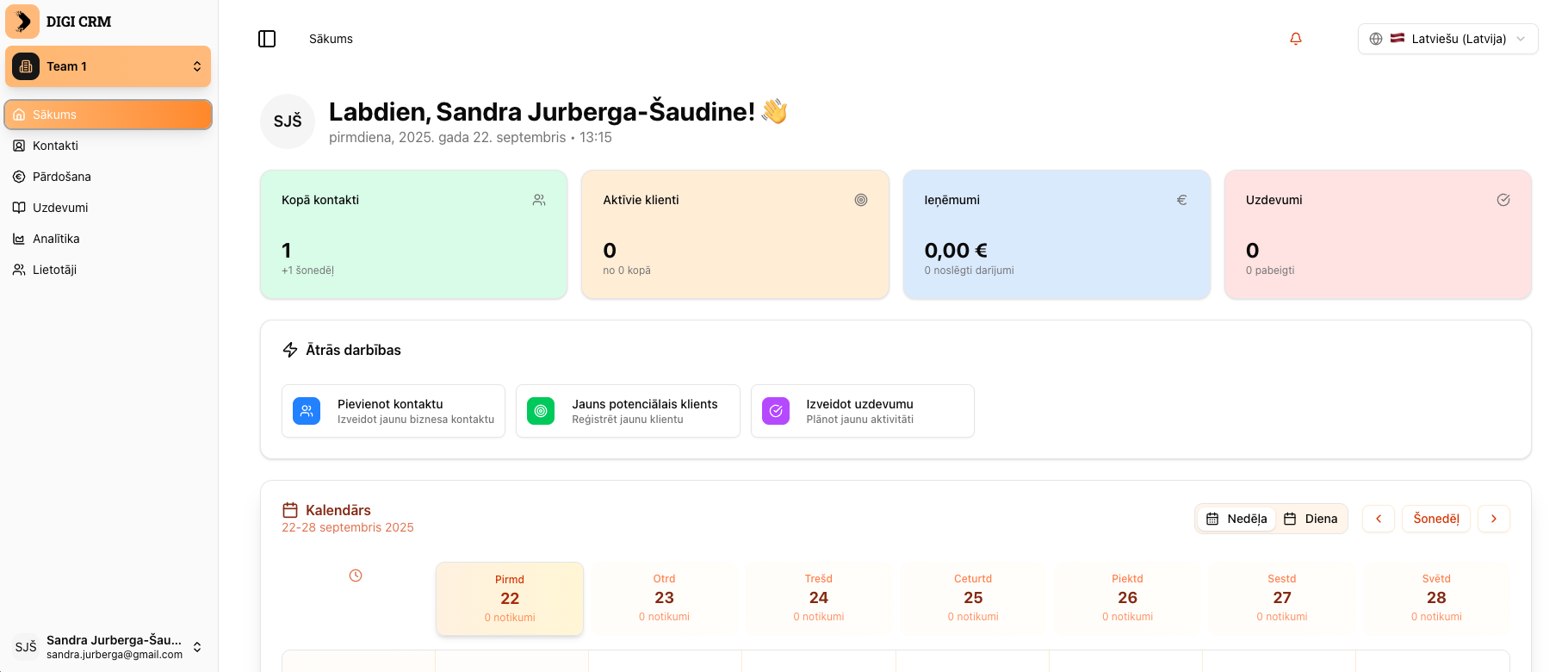This screenshot has height=672, width=1568.
Task: Switch calendar to Diena view
Action: (x=1311, y=519)
